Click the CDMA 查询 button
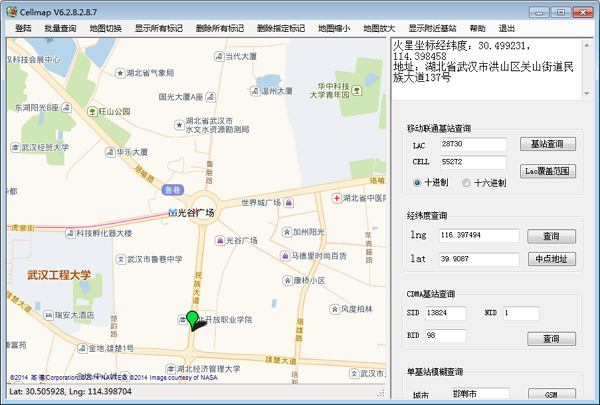This screenshot has width=600, height=405. pyautogui.click(x=551, y=338)
